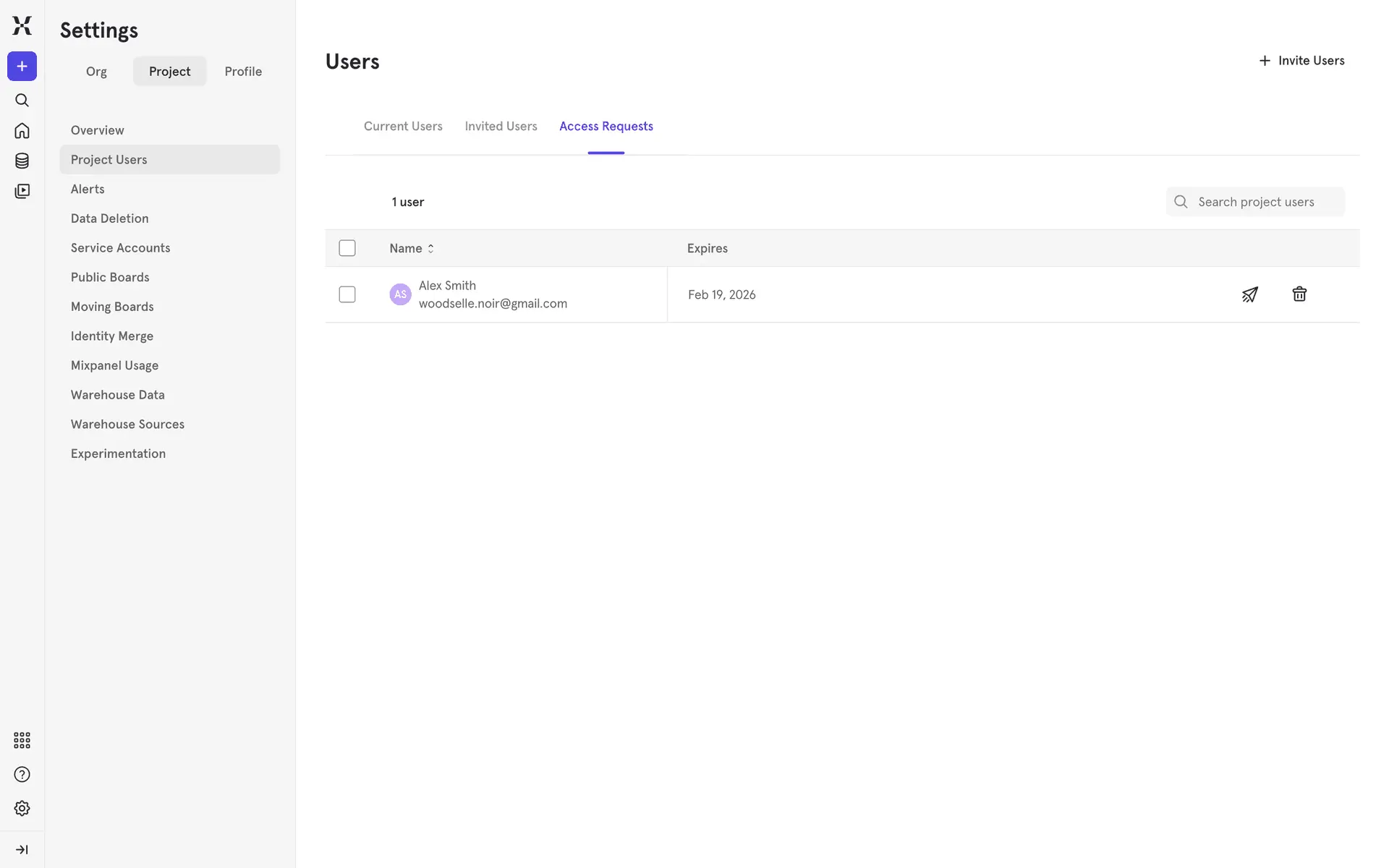Click the Mixpanel logo icon
Image resolution: width=1389 pixels, height=868 pixels.
pos(22,25)
